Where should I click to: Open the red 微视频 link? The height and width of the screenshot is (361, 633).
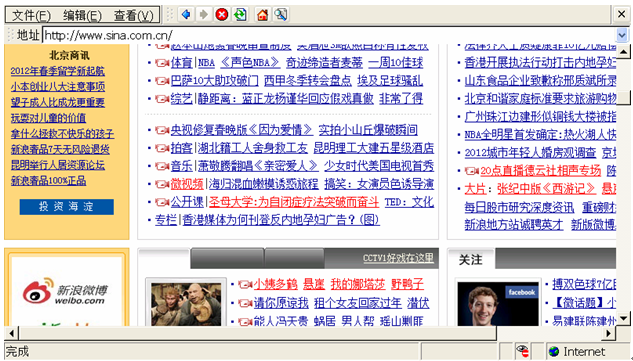pos(187,184)
